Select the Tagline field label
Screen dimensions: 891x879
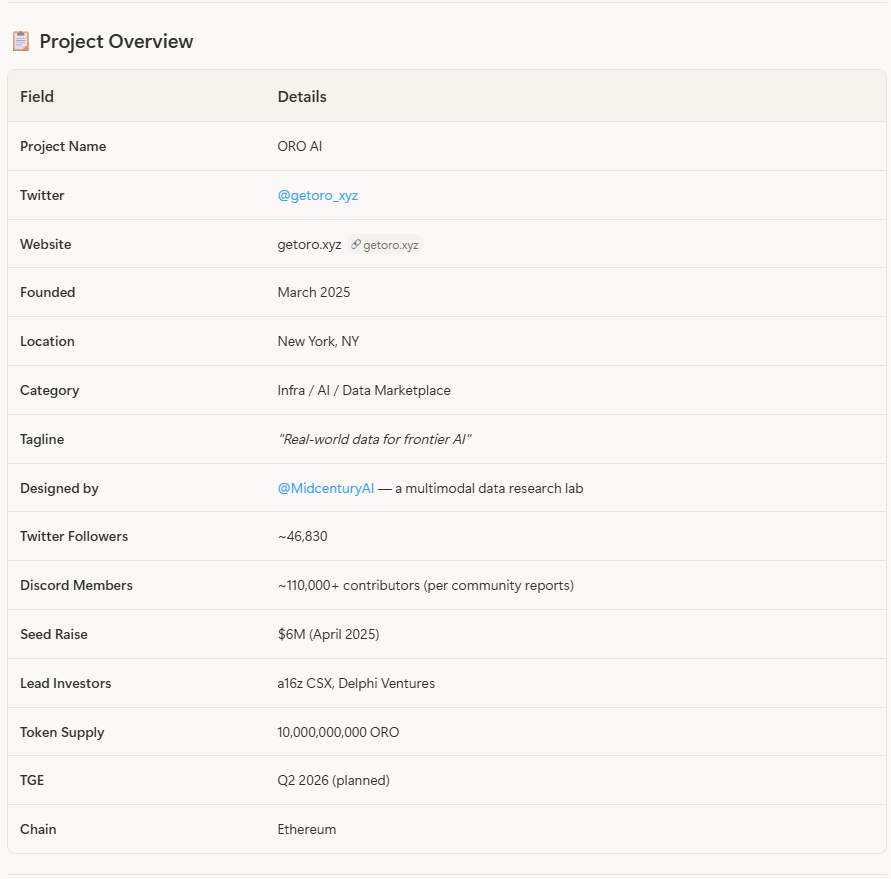pyautogui.click(x=42, y=439)
